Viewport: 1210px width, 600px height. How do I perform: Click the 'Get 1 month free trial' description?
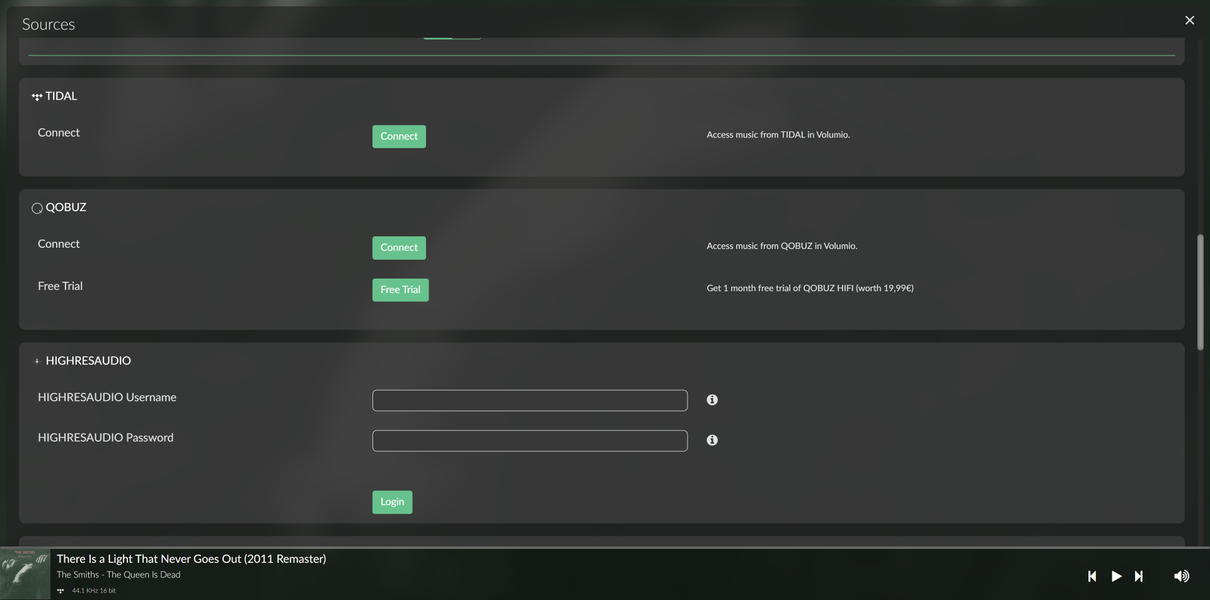810,288
